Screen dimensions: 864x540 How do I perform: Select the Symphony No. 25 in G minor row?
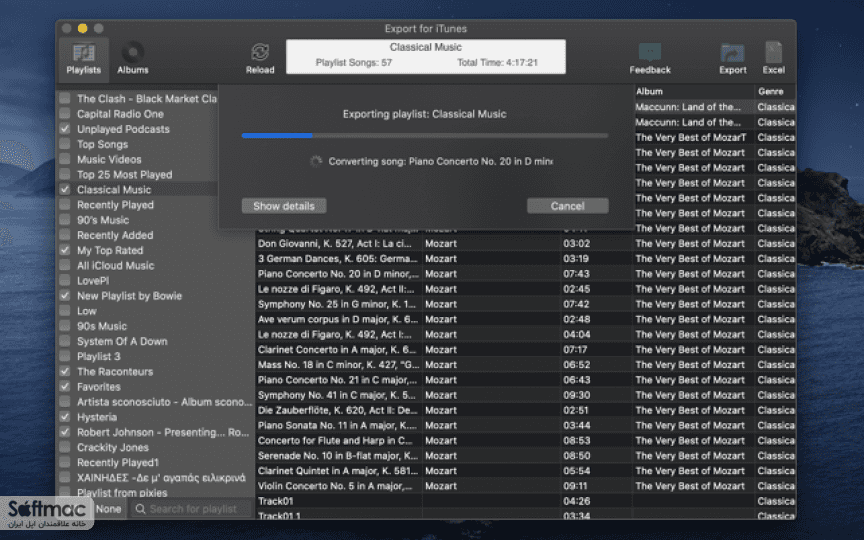[x=526, y=304]
